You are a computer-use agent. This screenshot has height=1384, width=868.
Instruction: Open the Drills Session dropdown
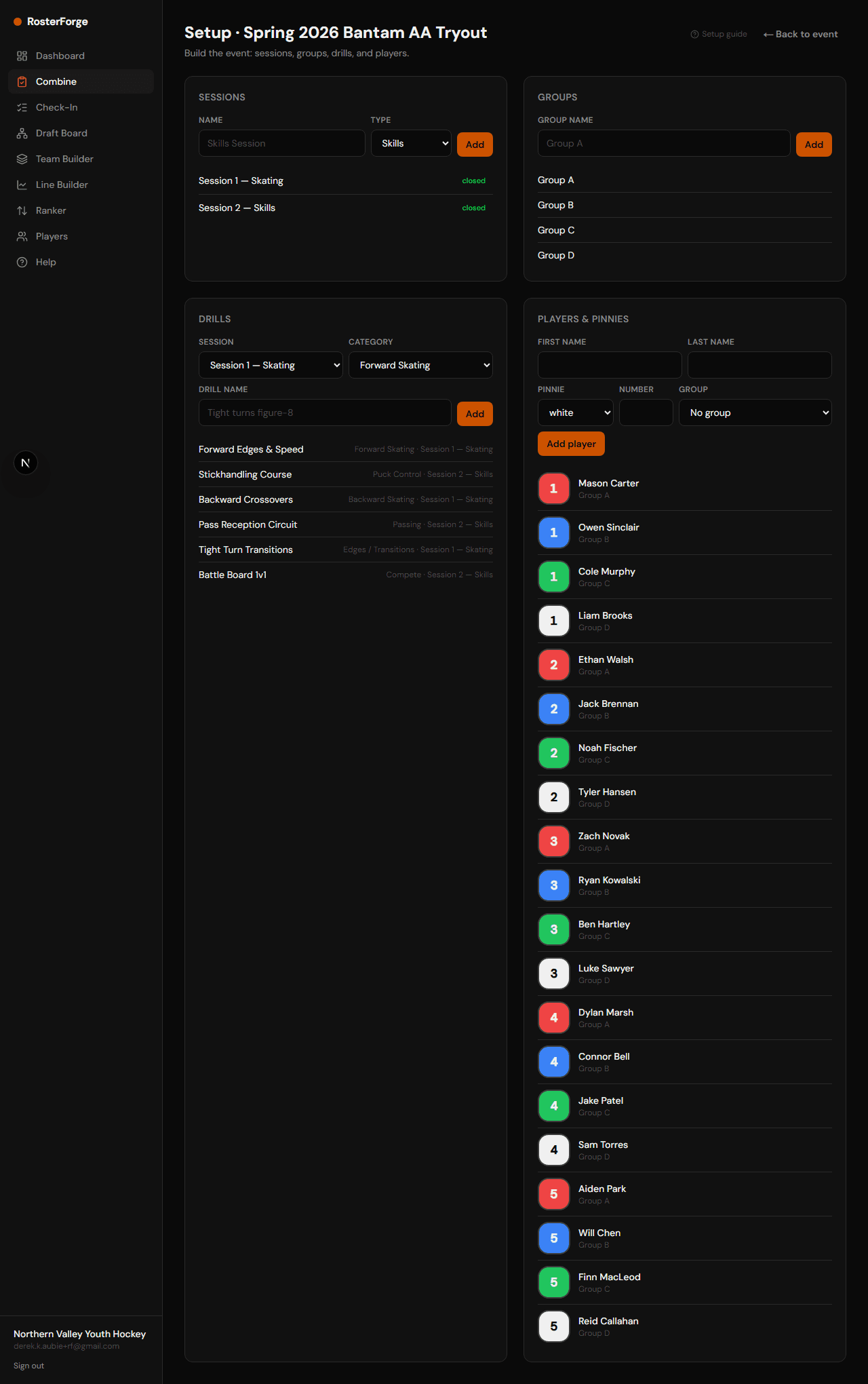271,365
